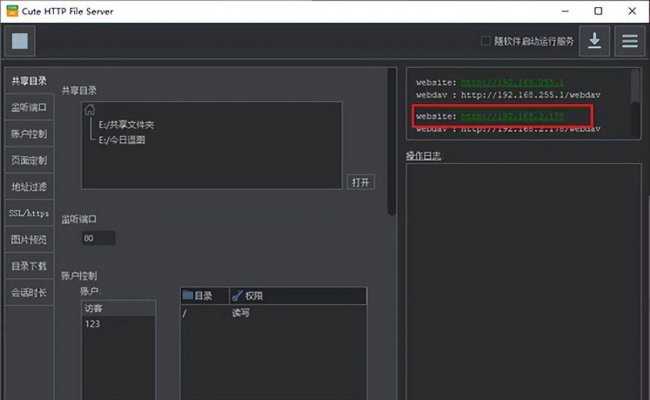
Task: Select the 地址过滤 sidebar tab
Action: (29, 187)
